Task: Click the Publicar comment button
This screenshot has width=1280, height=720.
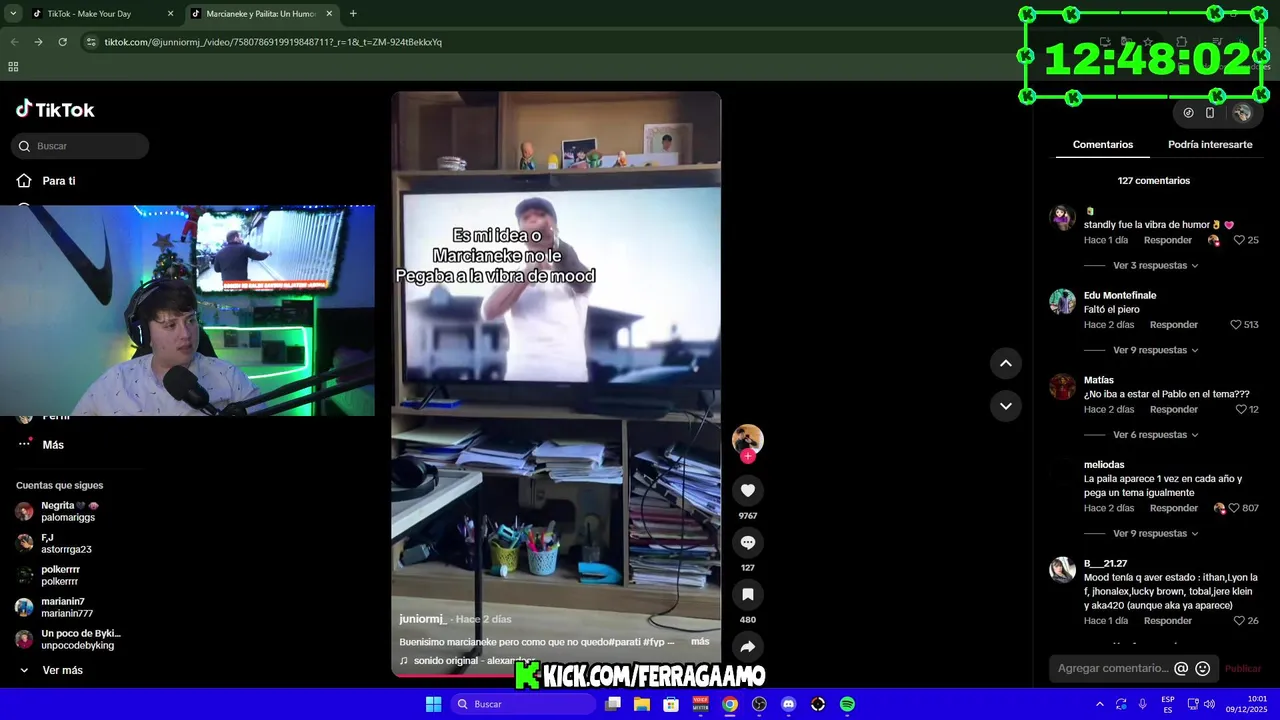Action: [x=1243, y=668]
